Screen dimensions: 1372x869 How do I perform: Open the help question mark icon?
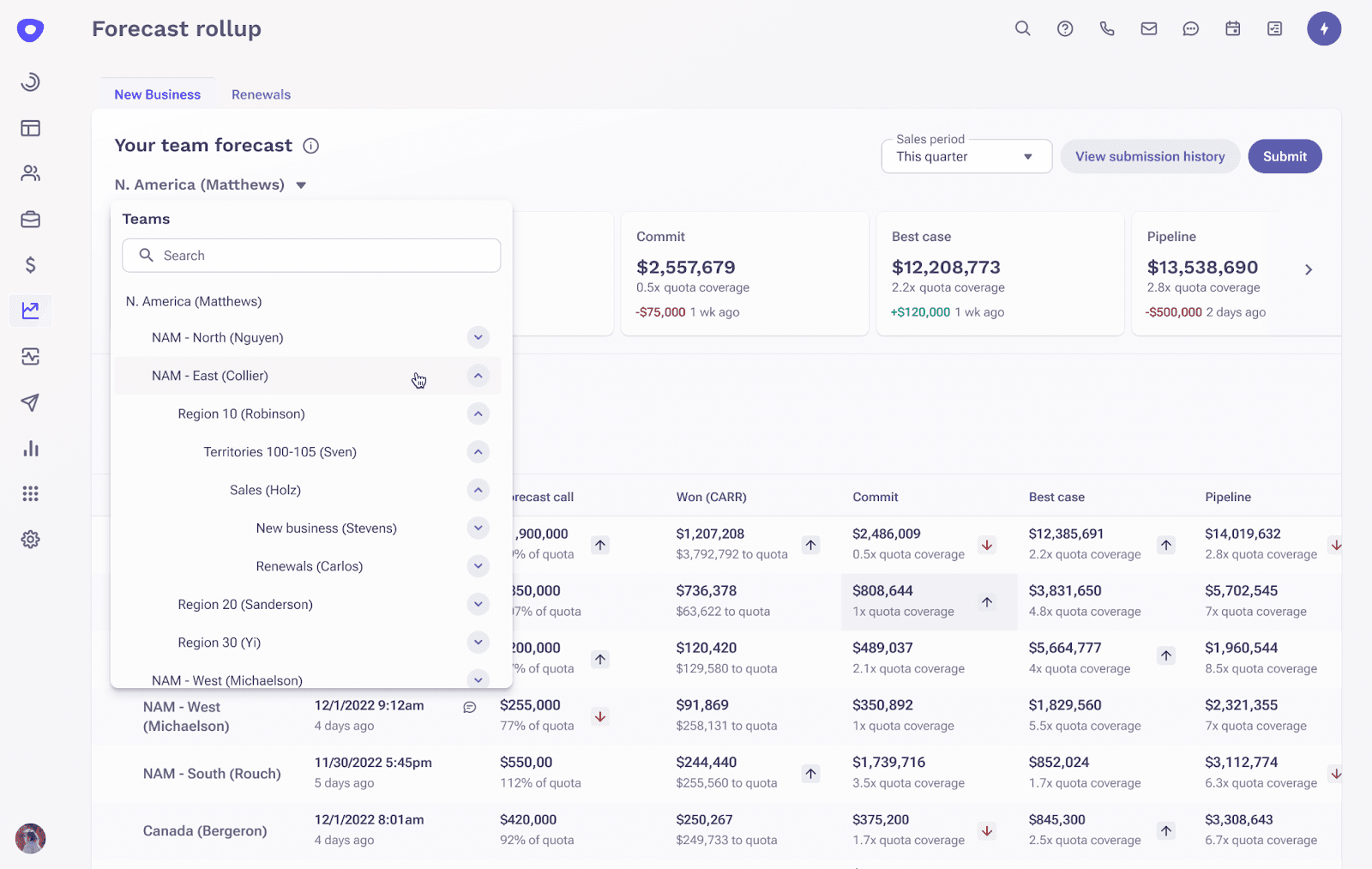(x=1065, y=28)
